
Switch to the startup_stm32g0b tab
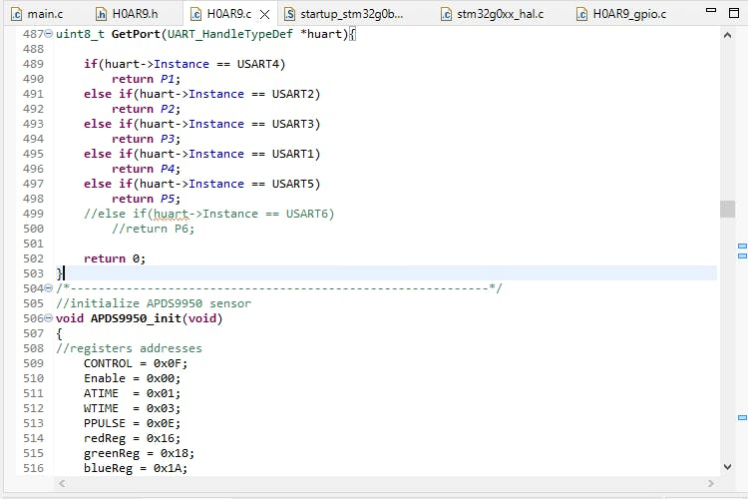[351, 14]
